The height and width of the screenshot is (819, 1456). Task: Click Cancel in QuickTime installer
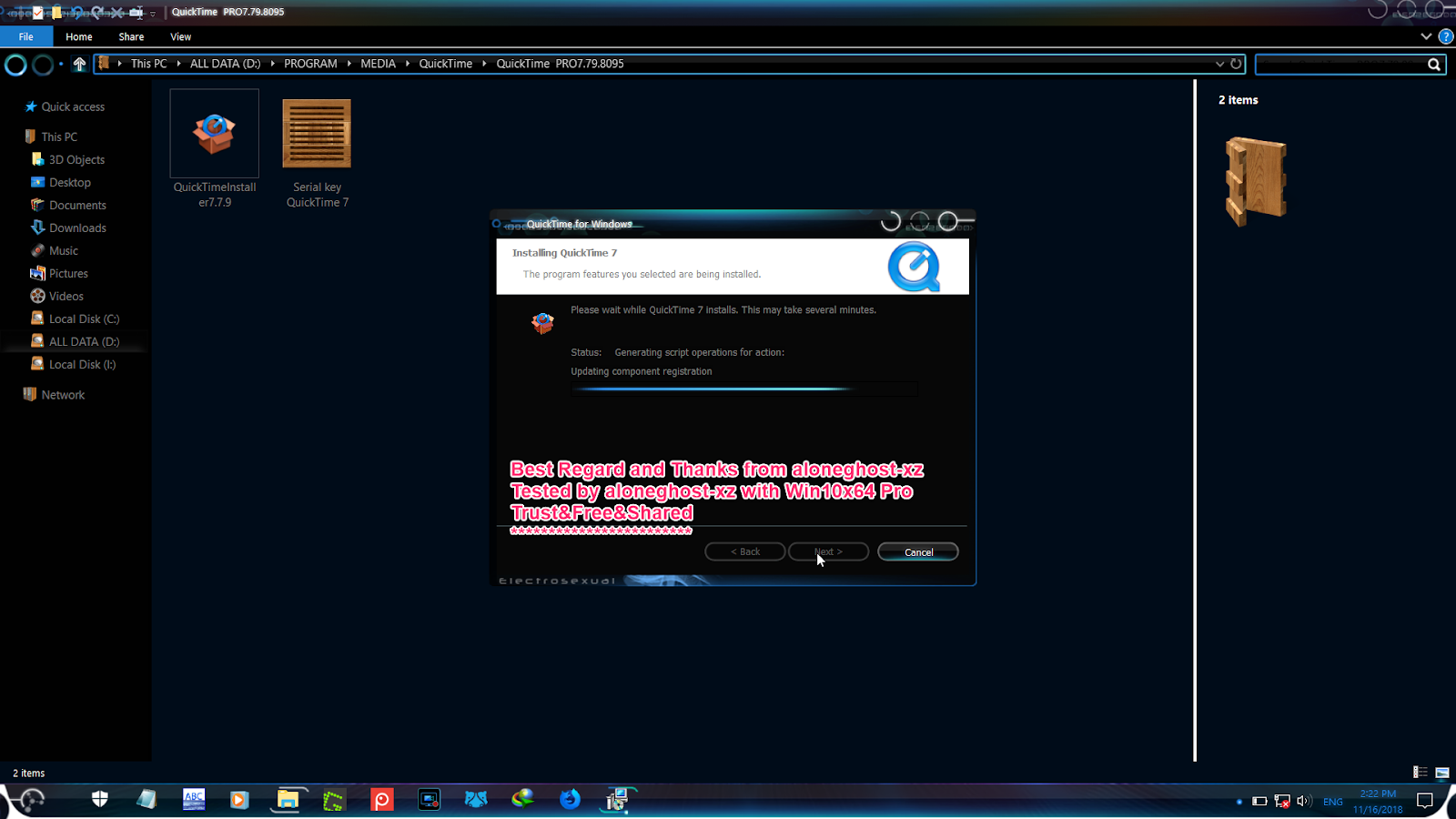pos(918,552)
